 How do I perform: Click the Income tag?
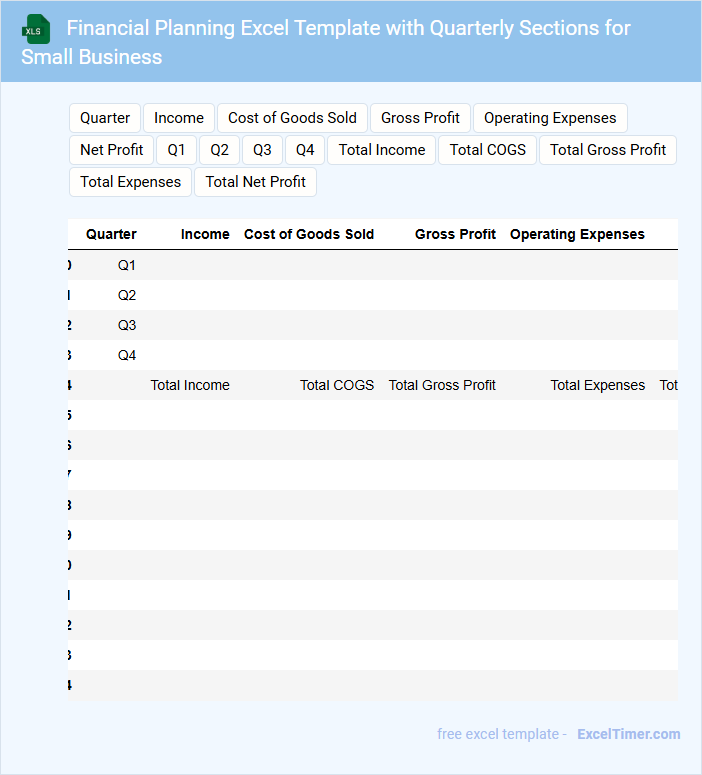click(x=179, y=118)
